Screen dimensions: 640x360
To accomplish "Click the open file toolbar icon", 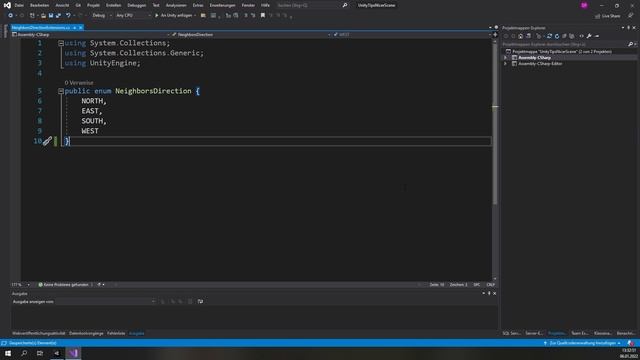I will (43, 16).
